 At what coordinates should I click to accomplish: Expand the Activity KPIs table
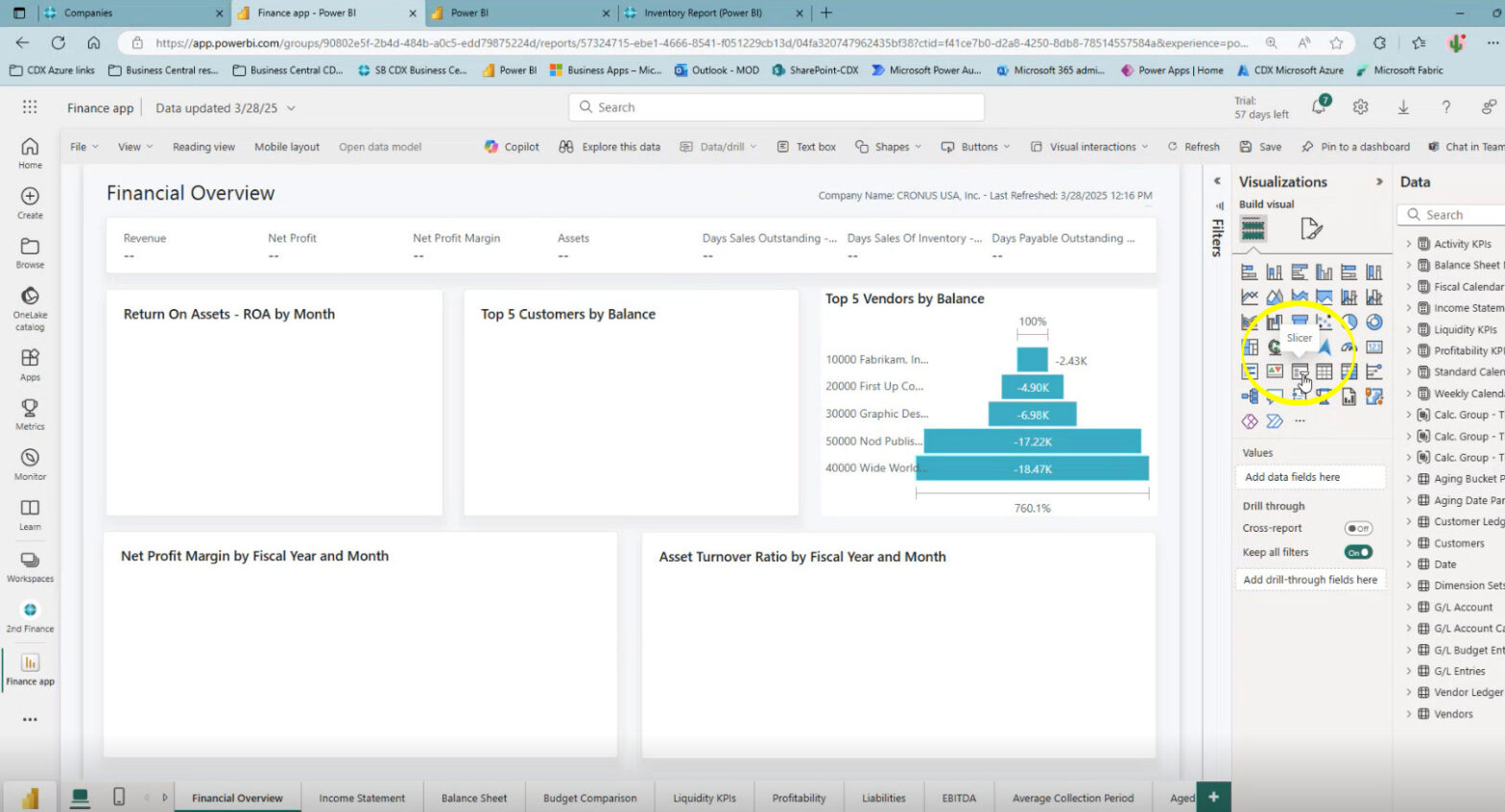pyautogui.click(x=1409, y=244)
